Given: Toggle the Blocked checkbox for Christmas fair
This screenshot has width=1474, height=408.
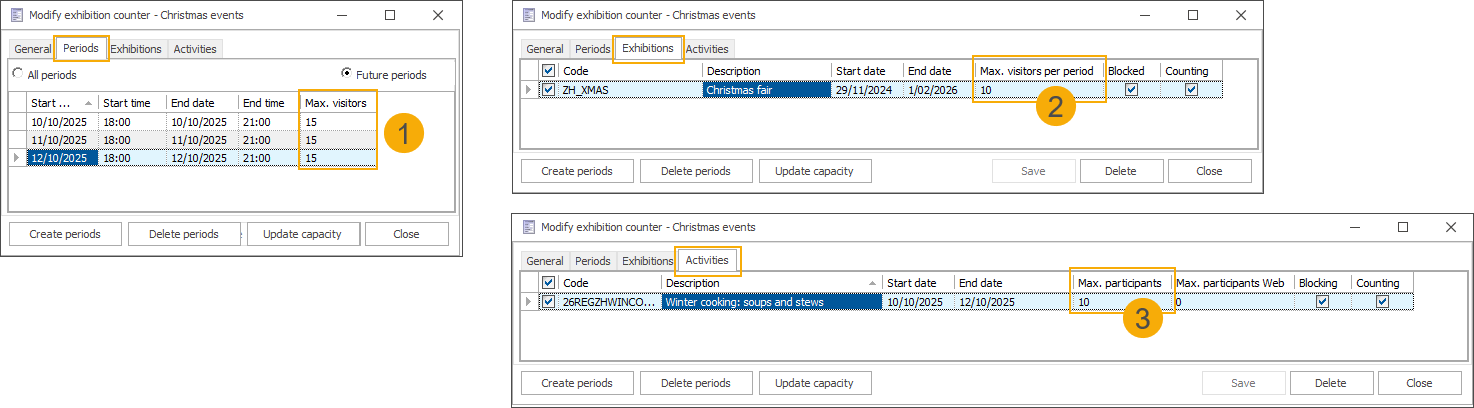Looking at the screenshot, I should (1131, 90).
